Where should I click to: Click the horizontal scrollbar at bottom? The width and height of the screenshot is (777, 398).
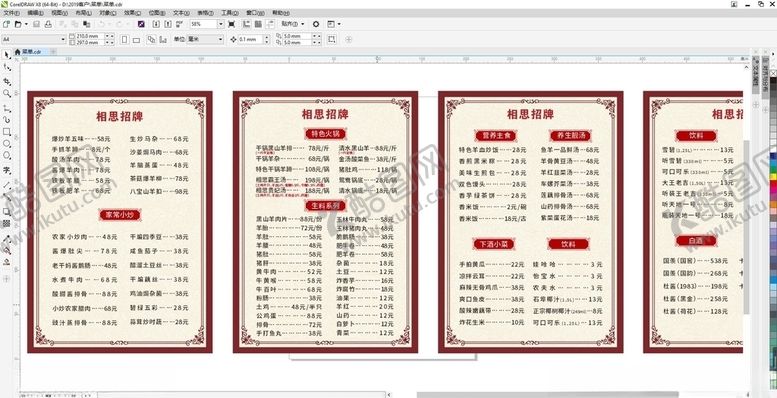[x=548, y=395]
